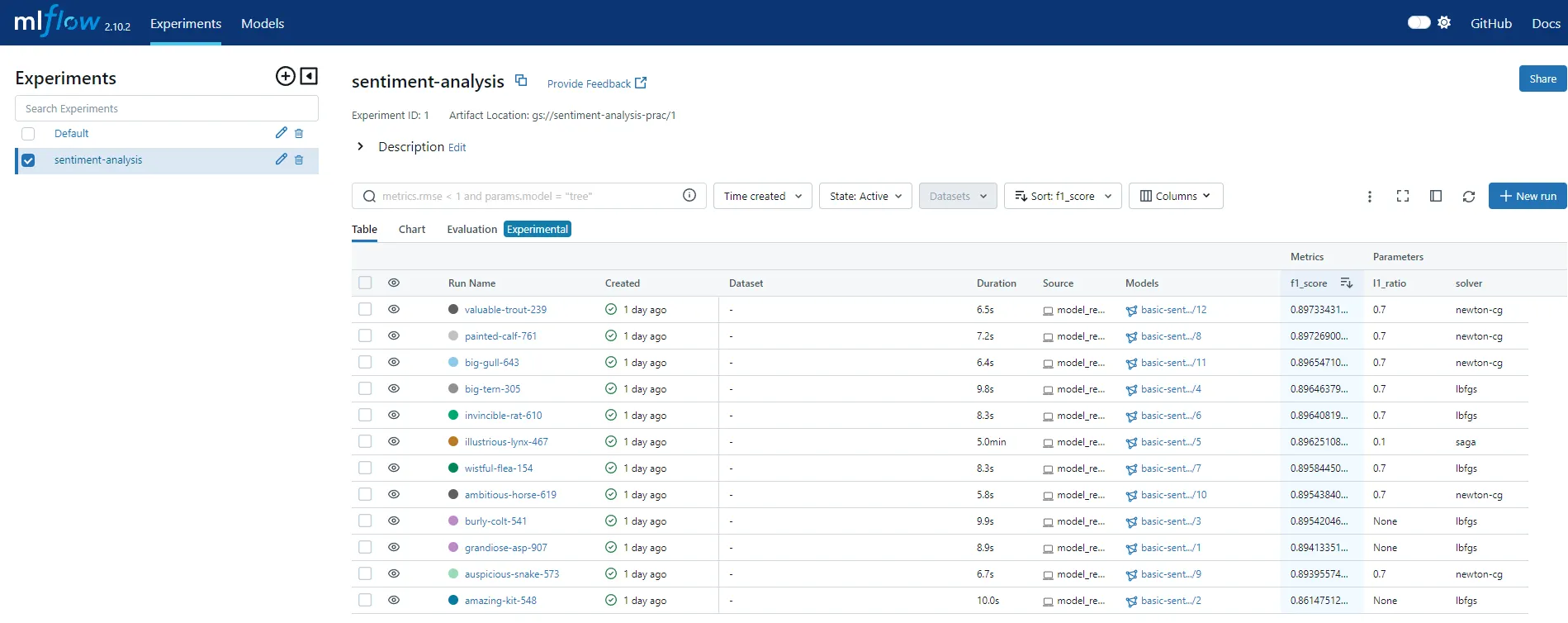Toggle the dark mode switch
1568x623 pixels.
[x=1419, y=23]
